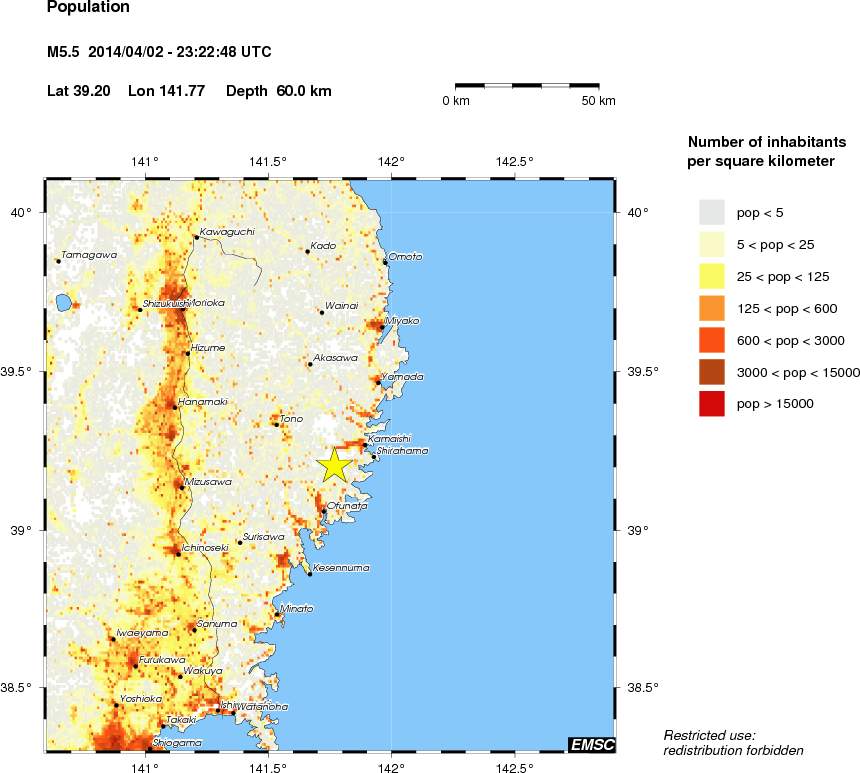The image size is (860, 773).
Task: Click the orange '125 < pop < 600' swatch
Action: pos(710,308)
